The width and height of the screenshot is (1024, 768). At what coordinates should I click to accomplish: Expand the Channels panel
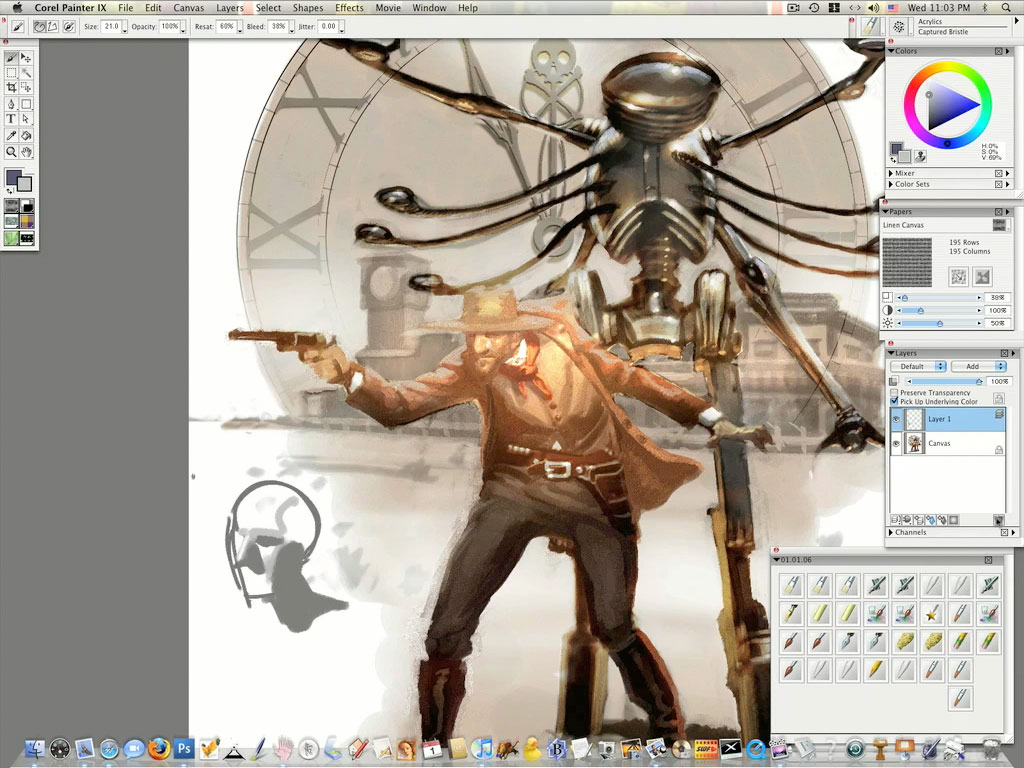[891, 533]
